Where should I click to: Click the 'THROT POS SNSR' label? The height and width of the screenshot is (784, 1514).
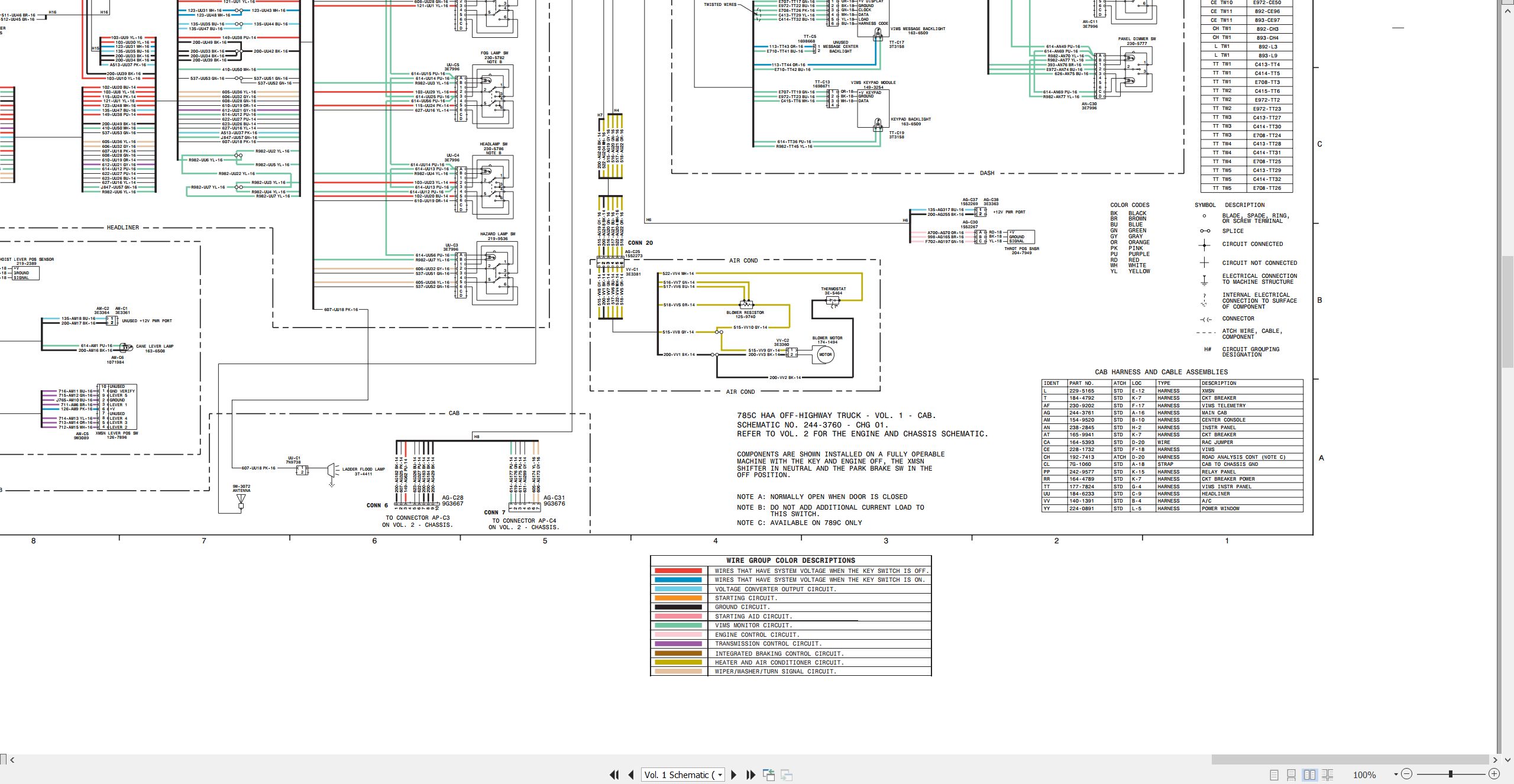click(1021, 249)
